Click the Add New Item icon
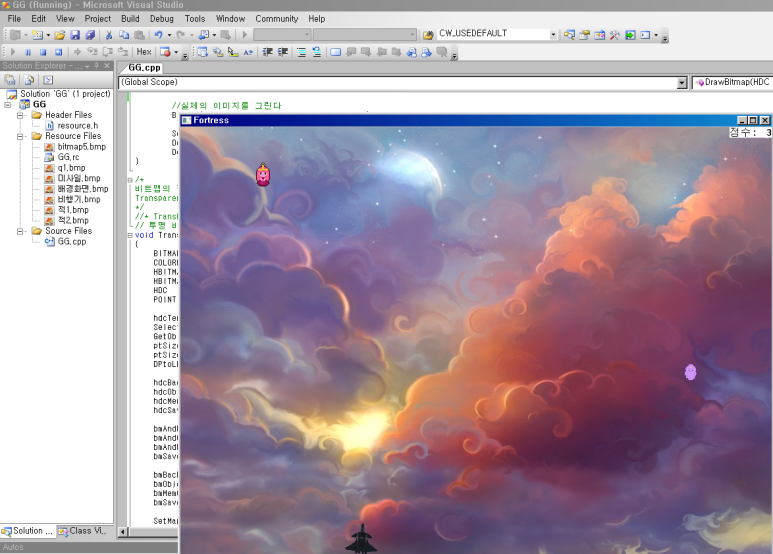773x554 pixels. (37, 35)
